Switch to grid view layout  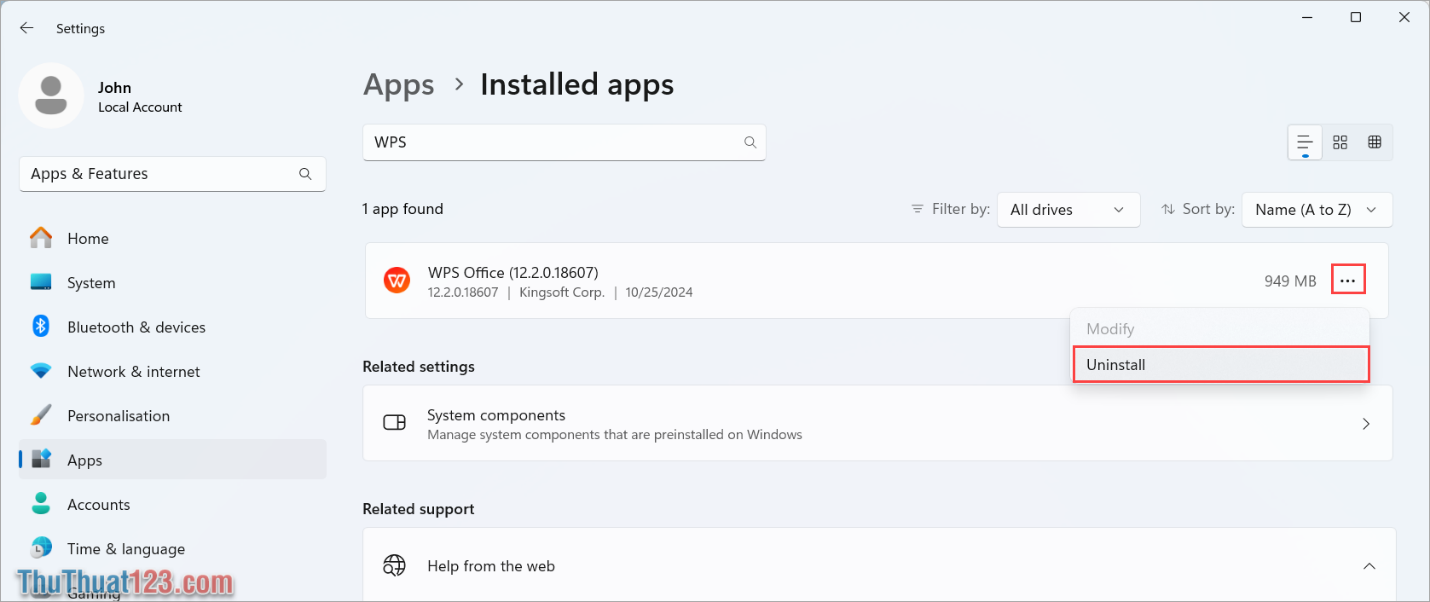coord(1340,142)
